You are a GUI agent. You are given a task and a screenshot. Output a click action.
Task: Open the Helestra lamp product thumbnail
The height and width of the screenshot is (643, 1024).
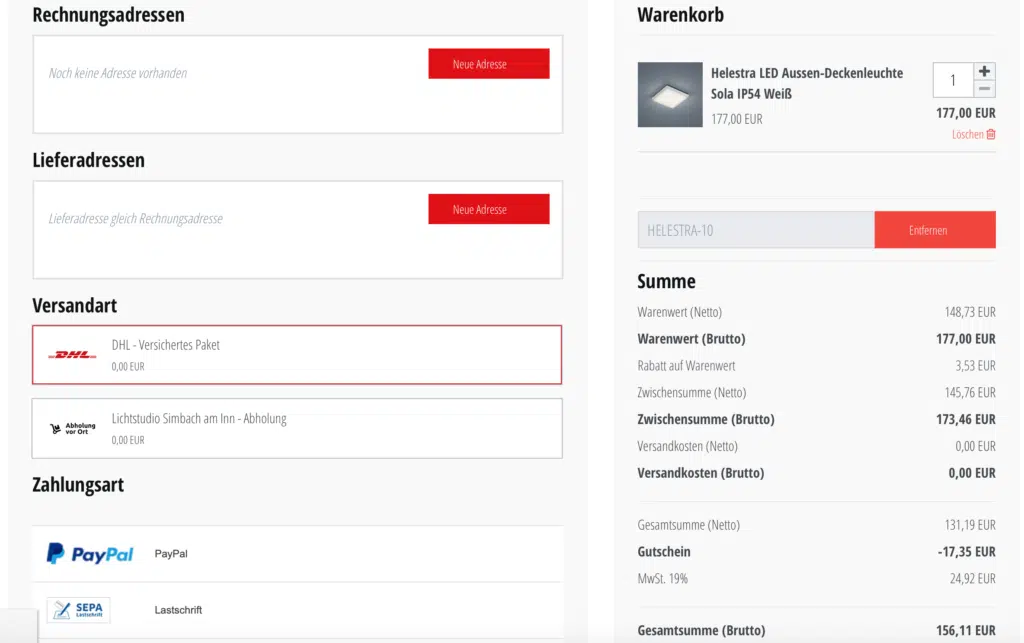coord(670,95)
